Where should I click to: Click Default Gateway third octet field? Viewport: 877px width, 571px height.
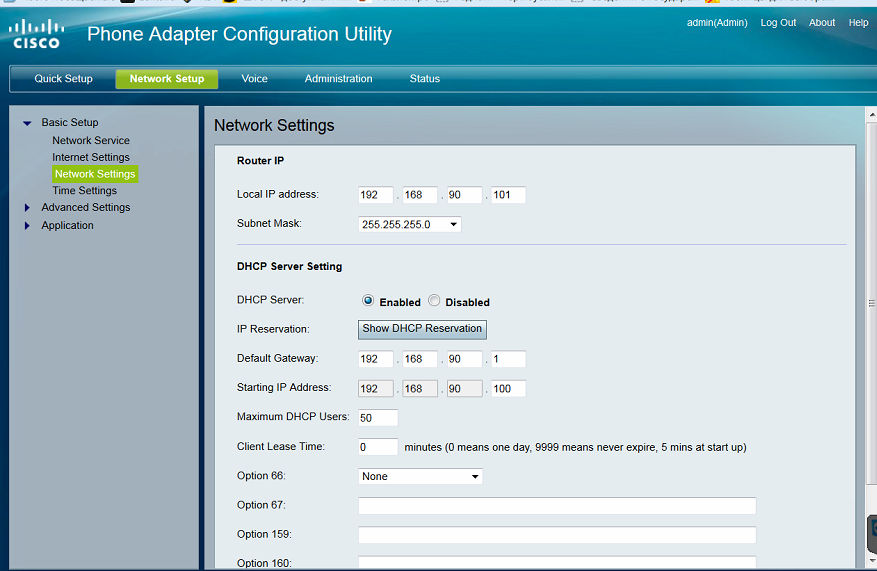tap(464, 359)
